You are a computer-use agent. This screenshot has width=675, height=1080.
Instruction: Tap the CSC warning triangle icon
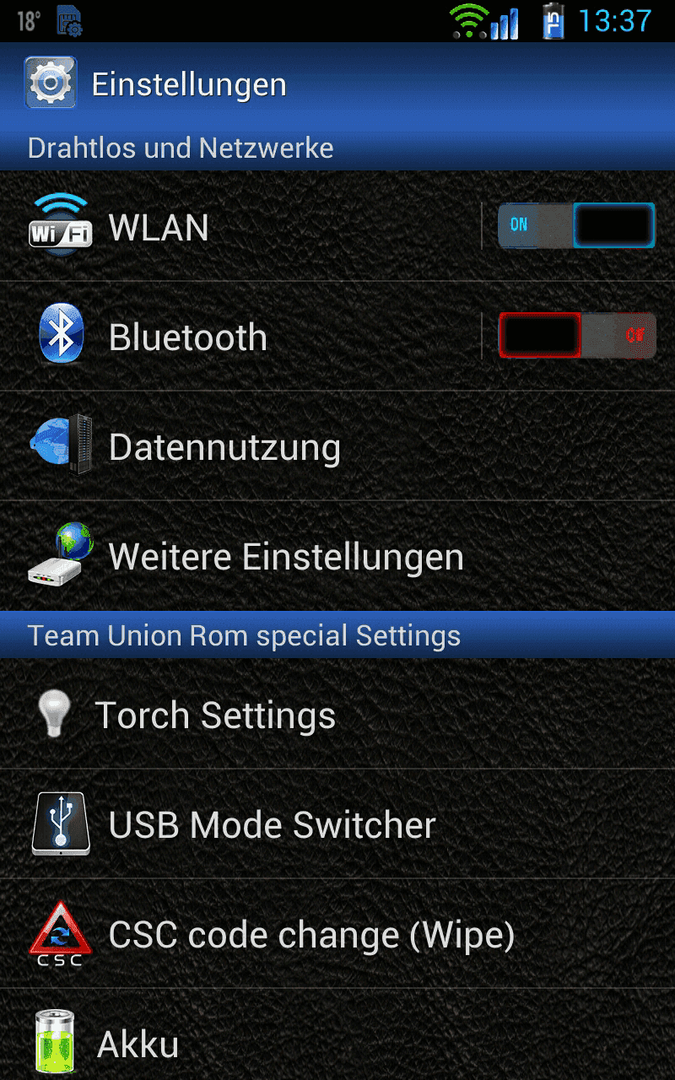(60, 934)
